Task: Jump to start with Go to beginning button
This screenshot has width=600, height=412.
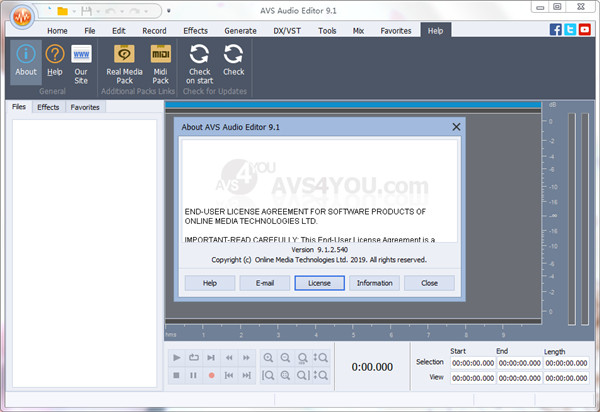Action: 229,375
